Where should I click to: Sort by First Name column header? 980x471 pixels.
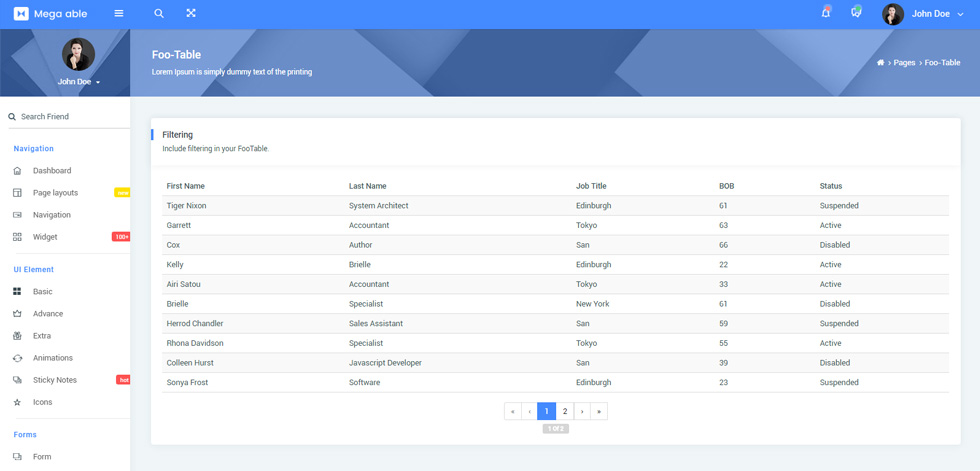pyautogui.click(x=186, y=186)
